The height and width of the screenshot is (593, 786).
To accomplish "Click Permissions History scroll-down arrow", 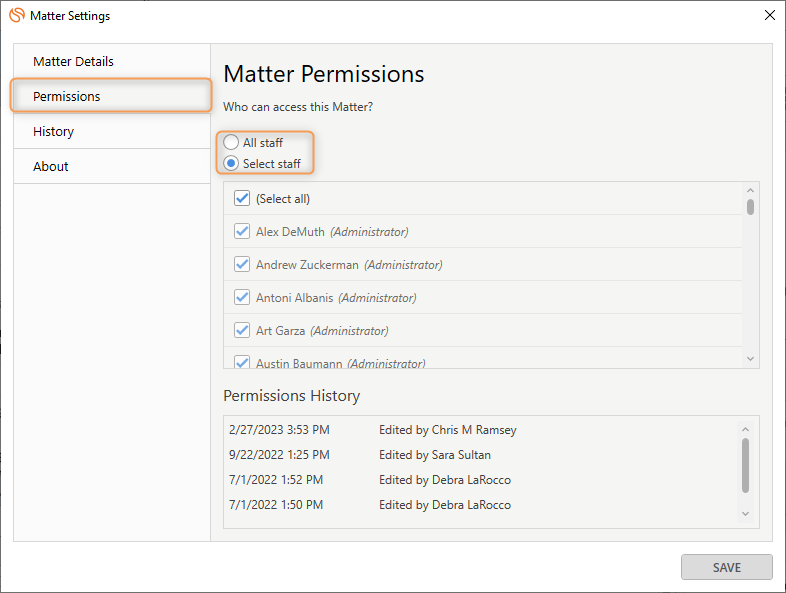I will click(745, 514).
